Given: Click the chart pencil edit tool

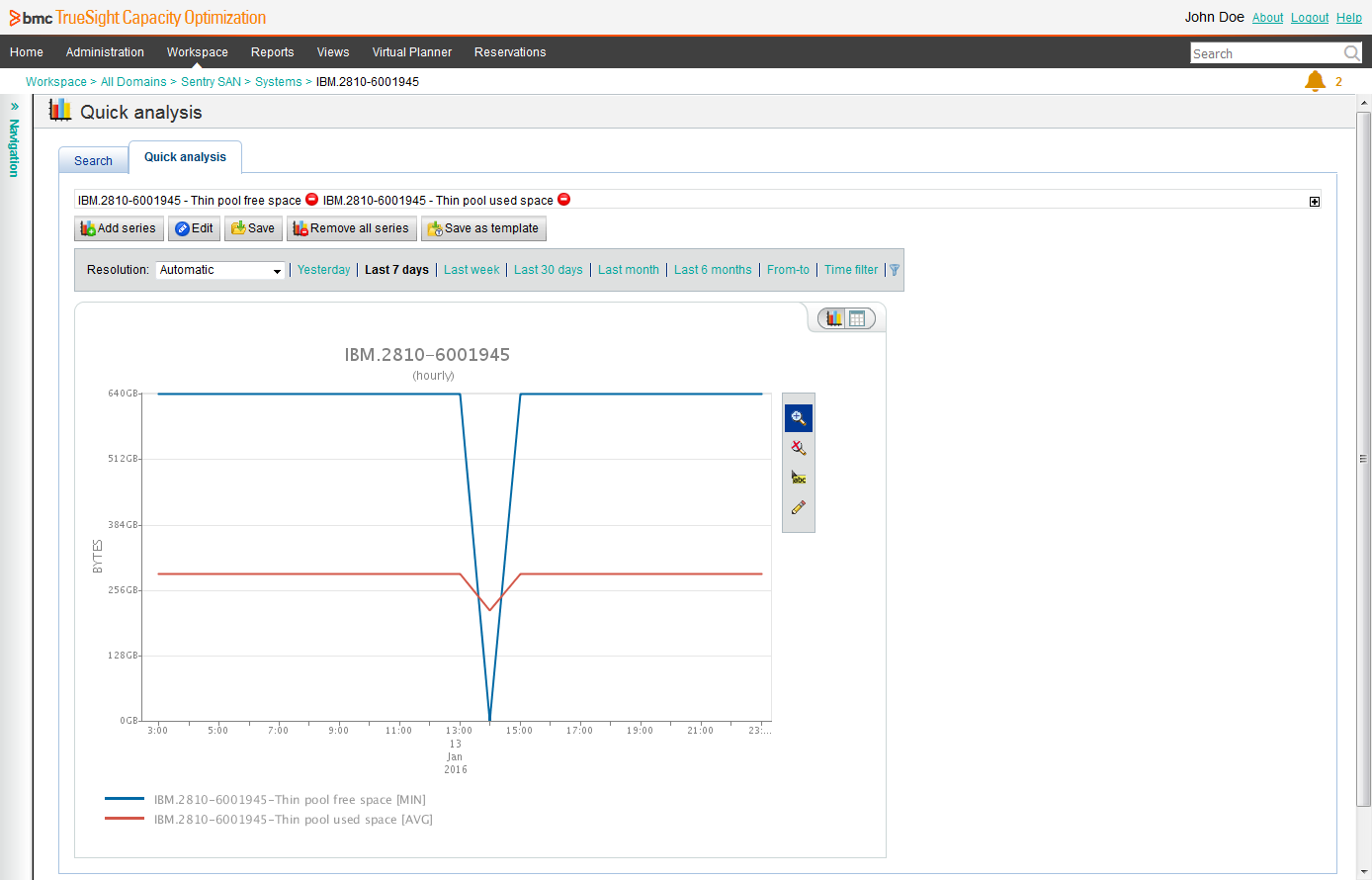Looking at the screenshot, I should (x=799, y=507).
